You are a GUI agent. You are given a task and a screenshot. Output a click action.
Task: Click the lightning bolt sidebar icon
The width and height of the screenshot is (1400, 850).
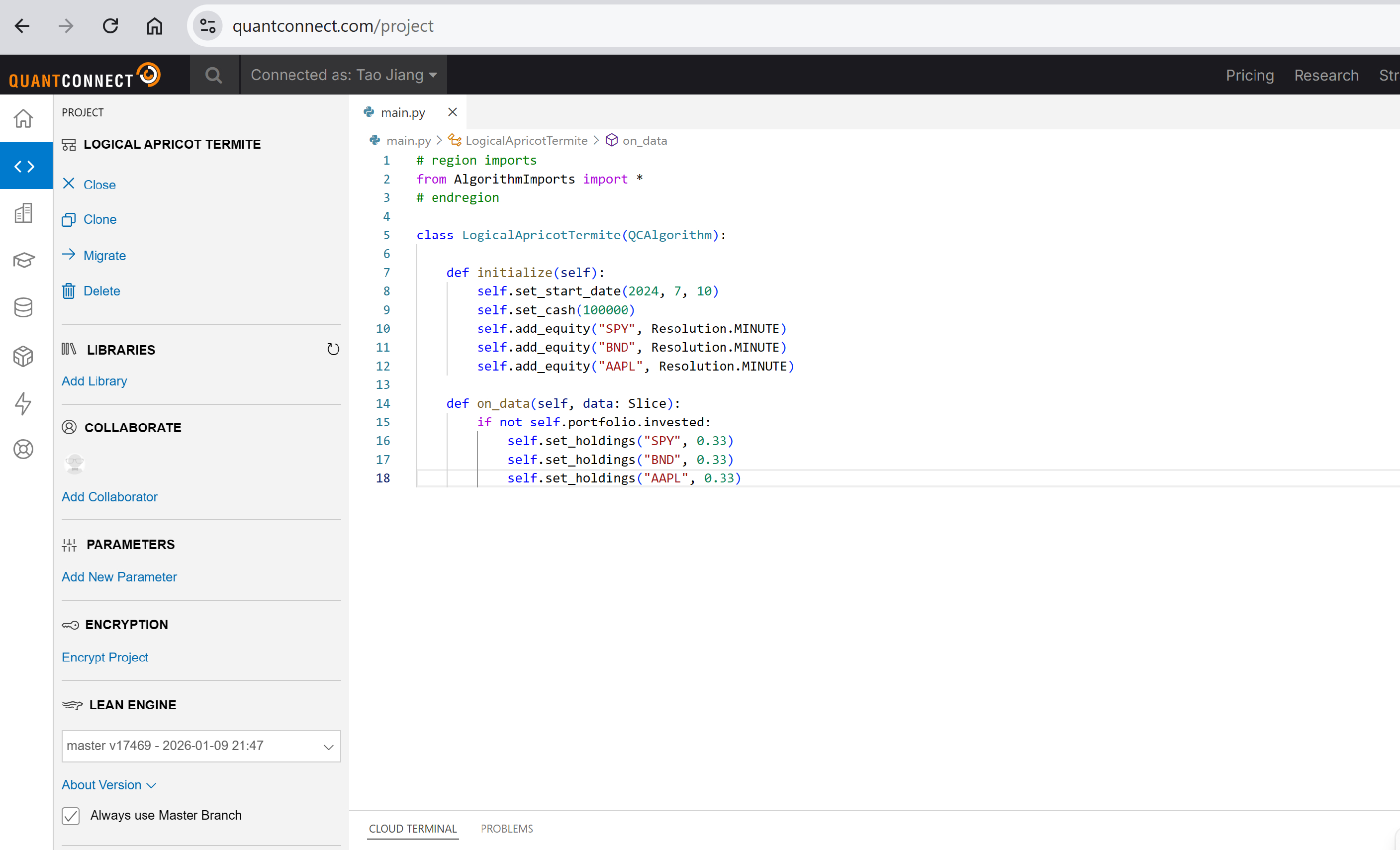click(23, 403)
